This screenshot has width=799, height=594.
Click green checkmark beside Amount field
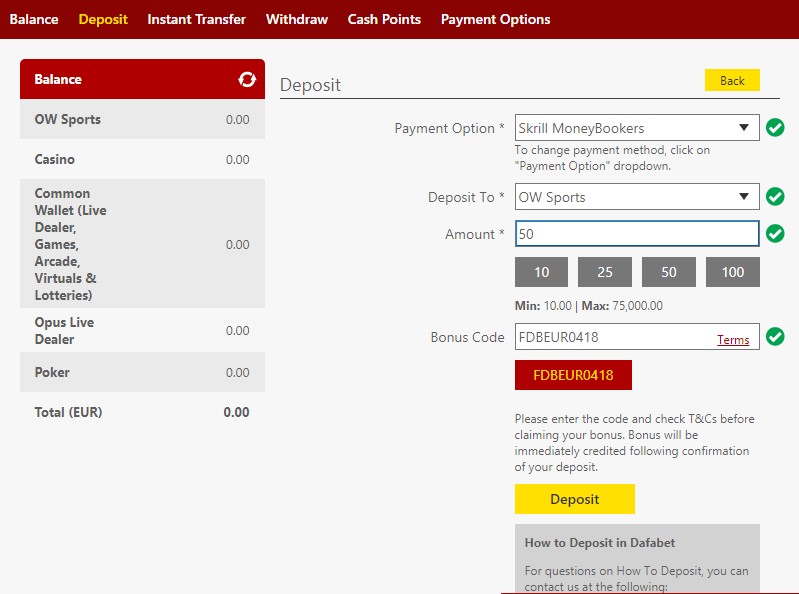[775, 234]
